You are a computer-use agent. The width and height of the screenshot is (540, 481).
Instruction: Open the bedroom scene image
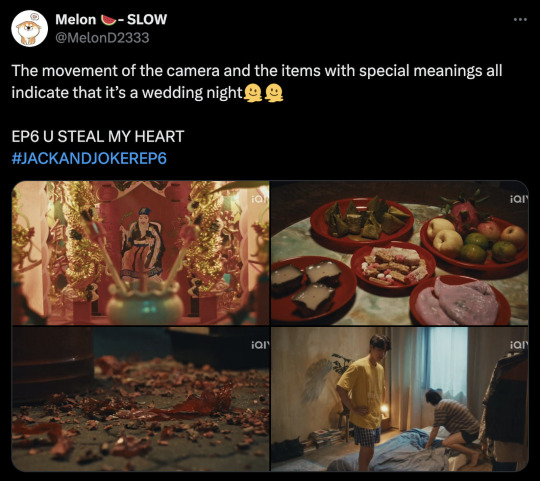click(x=399, y=399)
